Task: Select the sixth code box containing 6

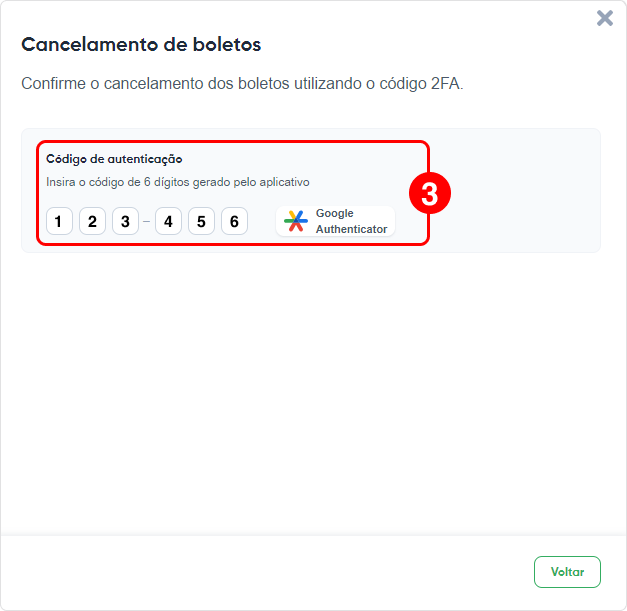Action: (x=234, y=221)
